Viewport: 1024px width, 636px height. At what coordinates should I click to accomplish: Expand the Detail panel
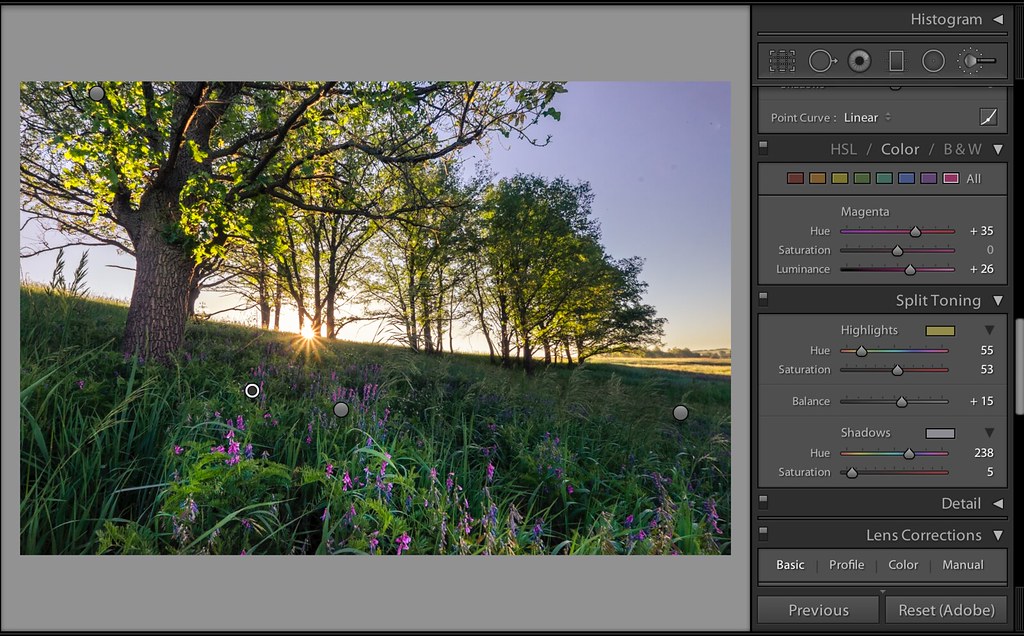[997, 503]
